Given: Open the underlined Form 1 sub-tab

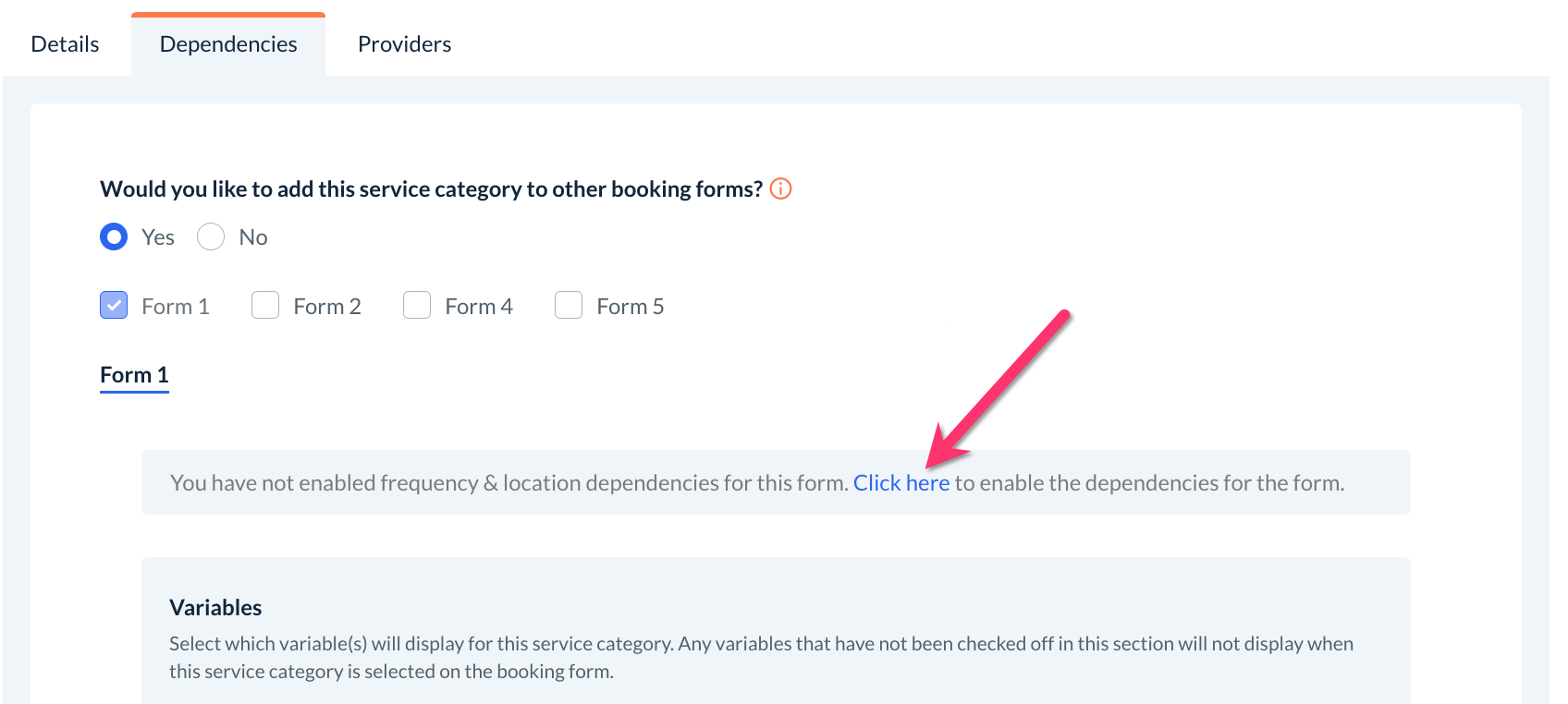Looking at the screenshot, I should [134, 375].
